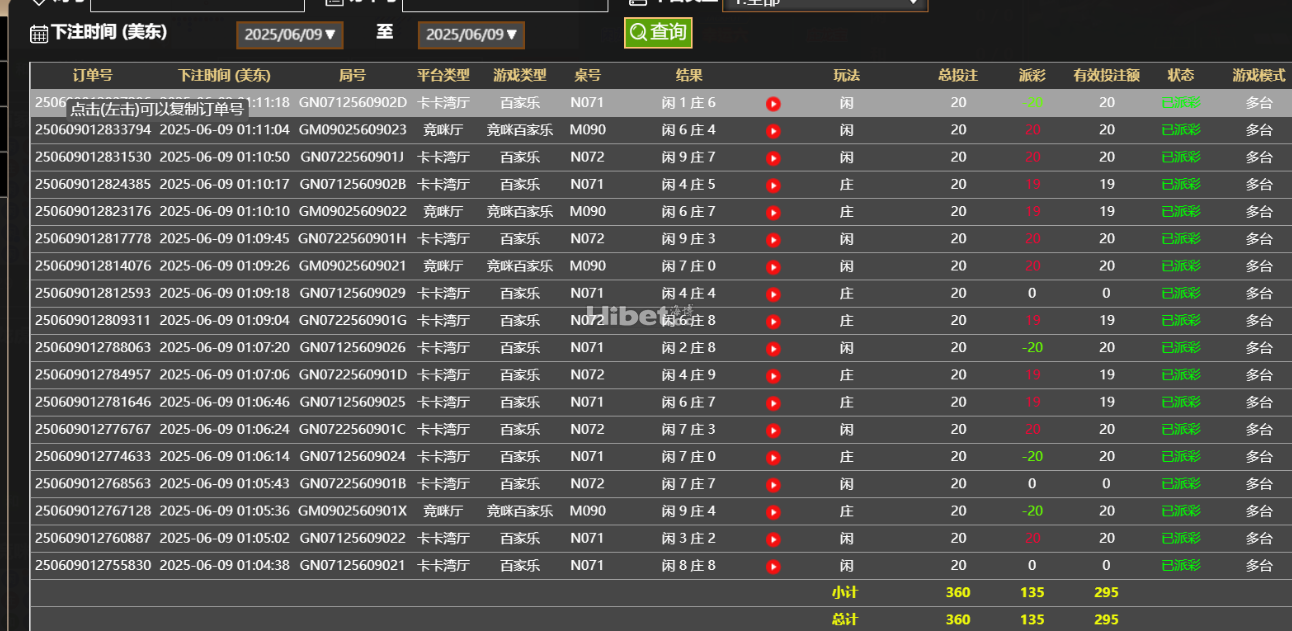Viewport: 1292px width, 631px height.
Task: Open the end date dropdown
Action: [x=471, y=35]
